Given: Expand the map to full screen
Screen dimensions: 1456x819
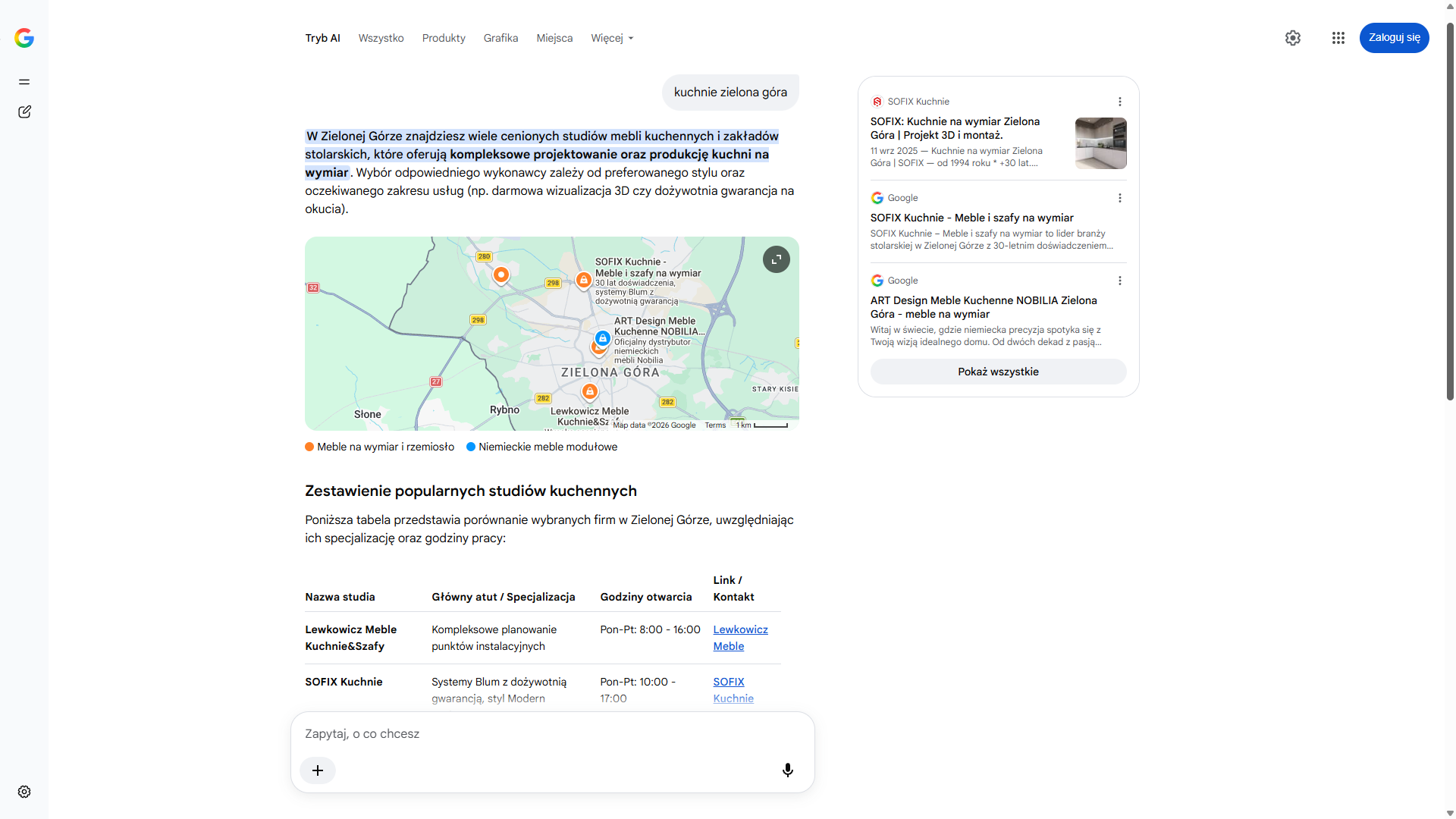Looking at the screenshot, I should click(x=777, y=259).
